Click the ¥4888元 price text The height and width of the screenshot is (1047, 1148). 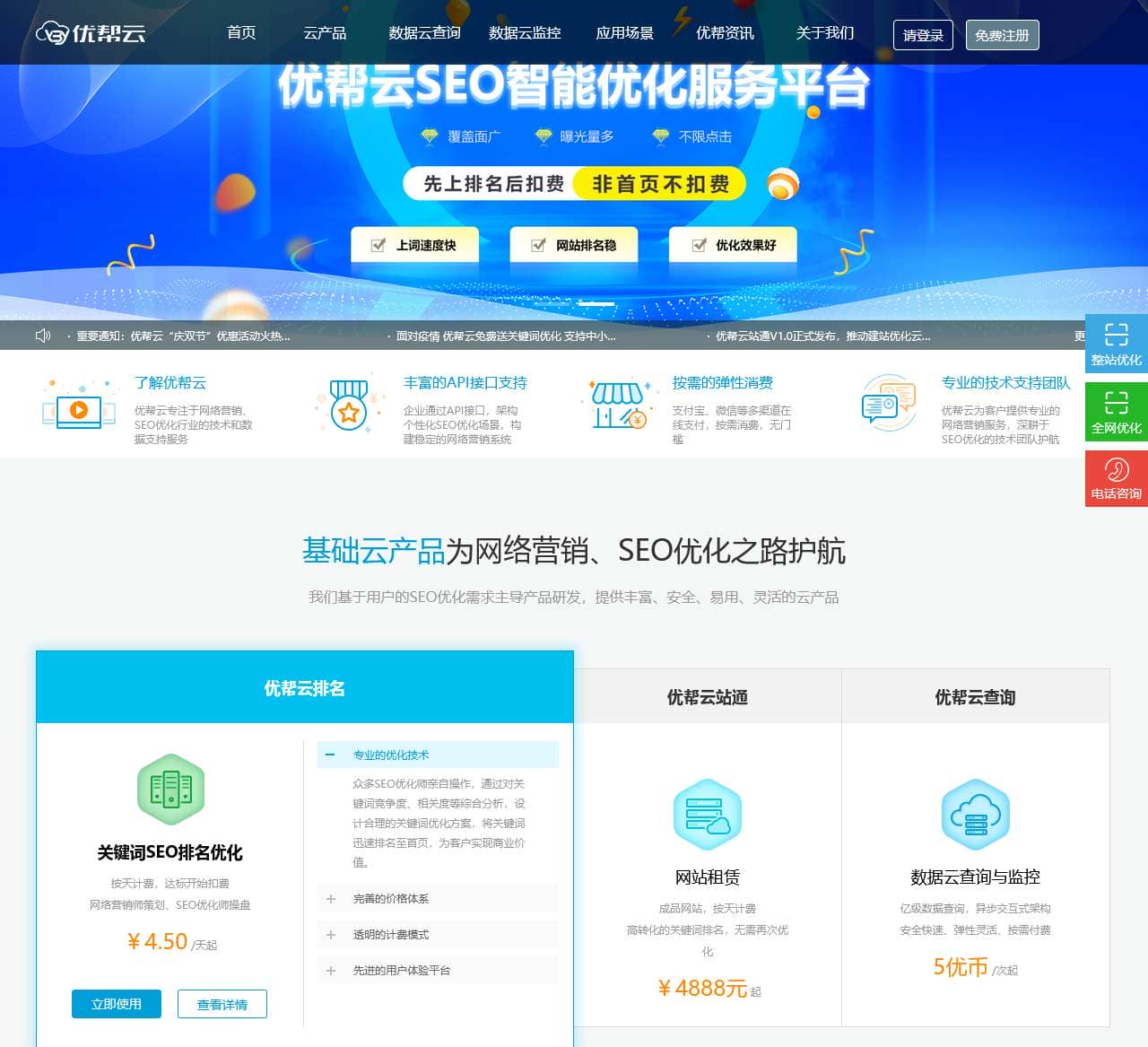pyautogui.click(x=702, y=989)
